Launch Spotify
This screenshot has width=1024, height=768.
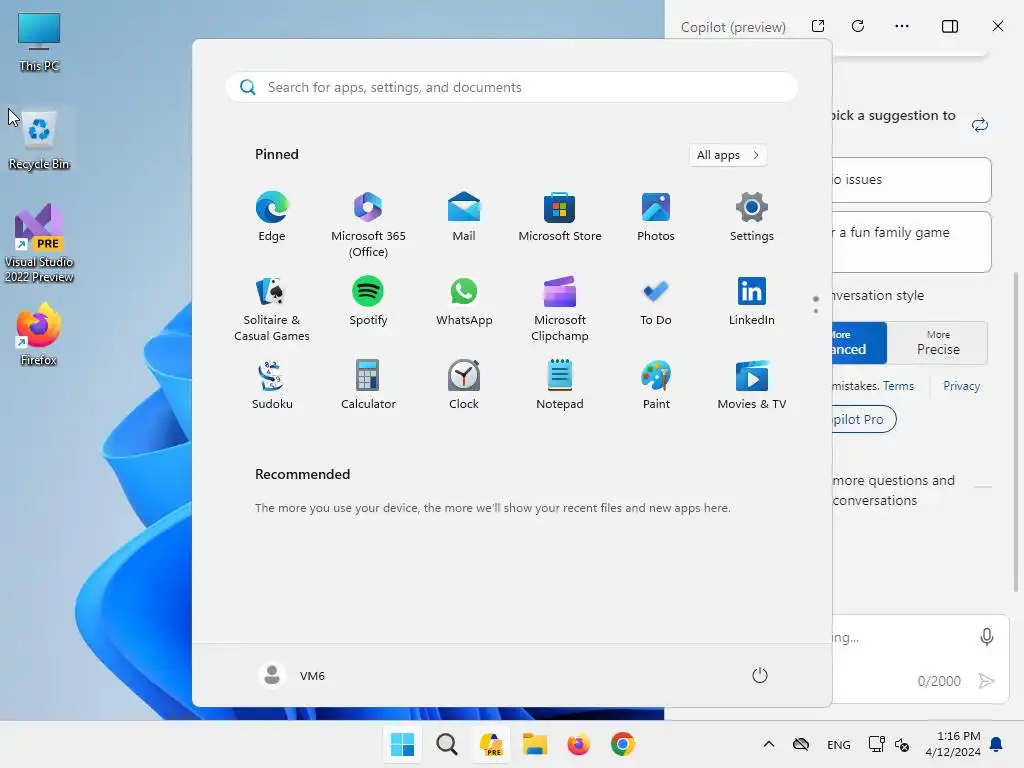[368, 301]
